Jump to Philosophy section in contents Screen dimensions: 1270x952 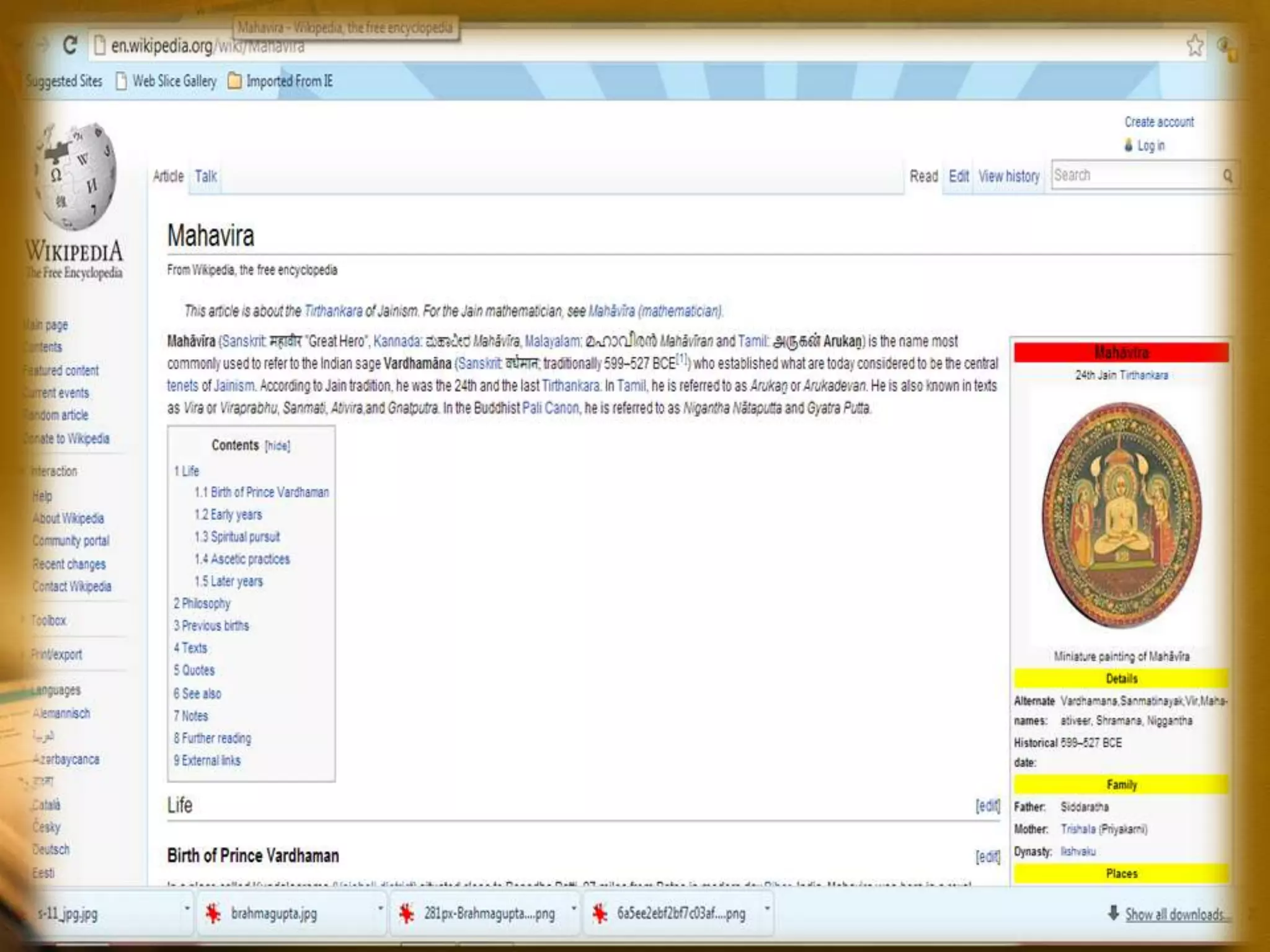tap(202, 604)
